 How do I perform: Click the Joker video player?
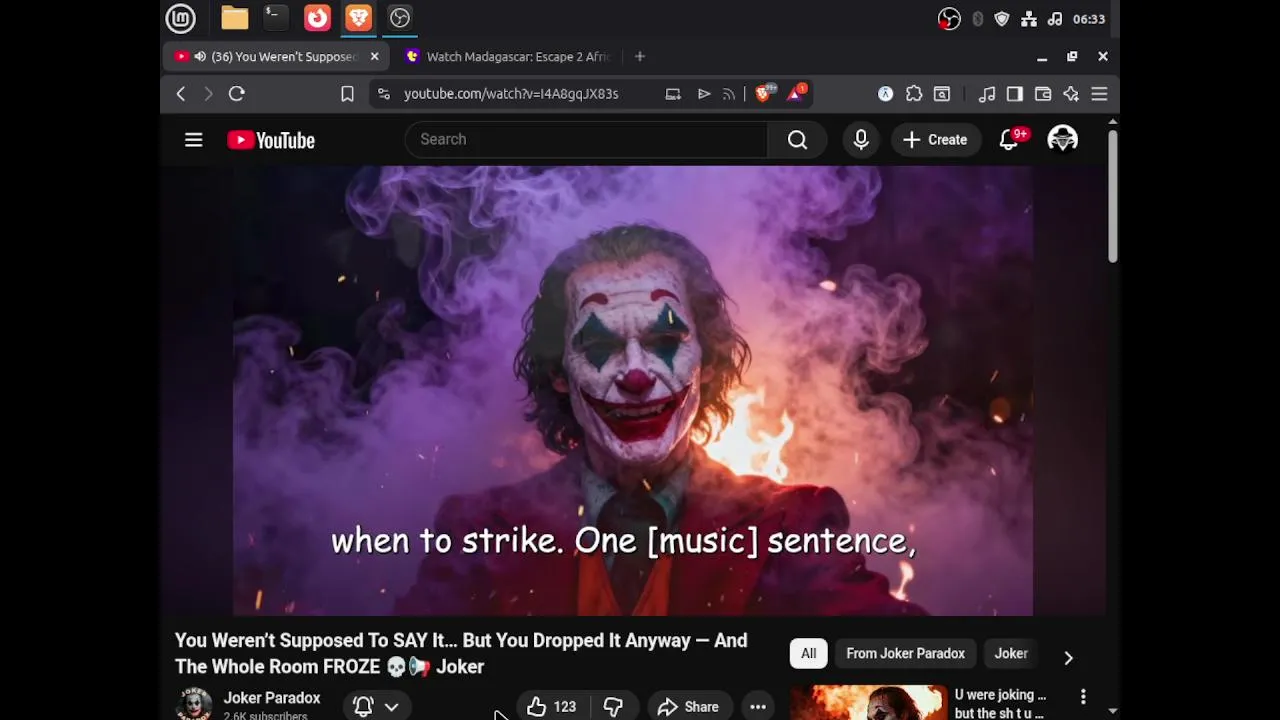[633, 390]
